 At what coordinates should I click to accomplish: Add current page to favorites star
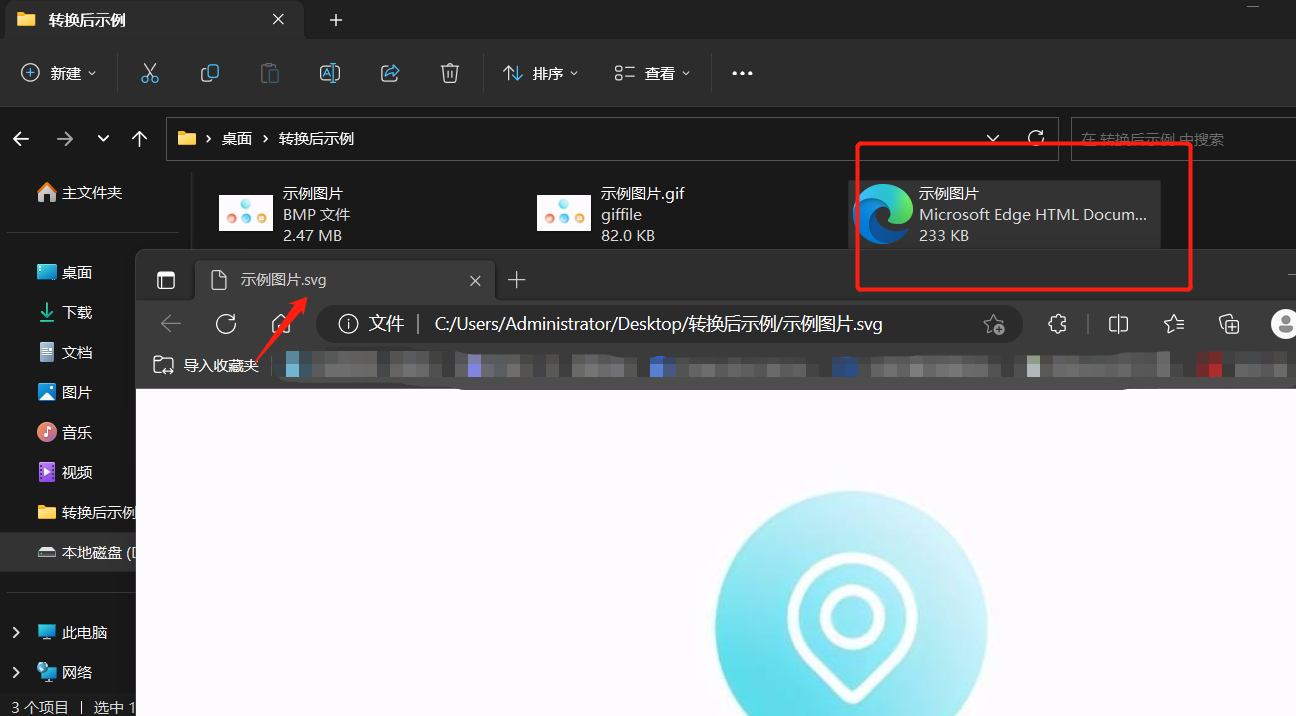(x=993, y=324)
